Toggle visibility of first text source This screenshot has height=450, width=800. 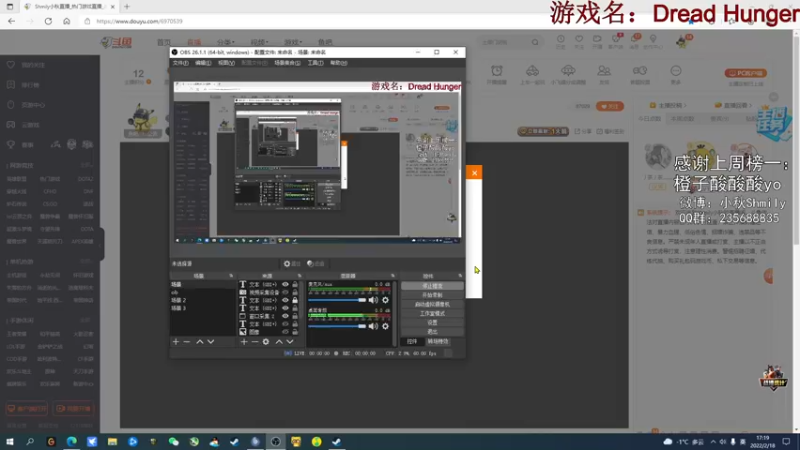click(285, 285)
